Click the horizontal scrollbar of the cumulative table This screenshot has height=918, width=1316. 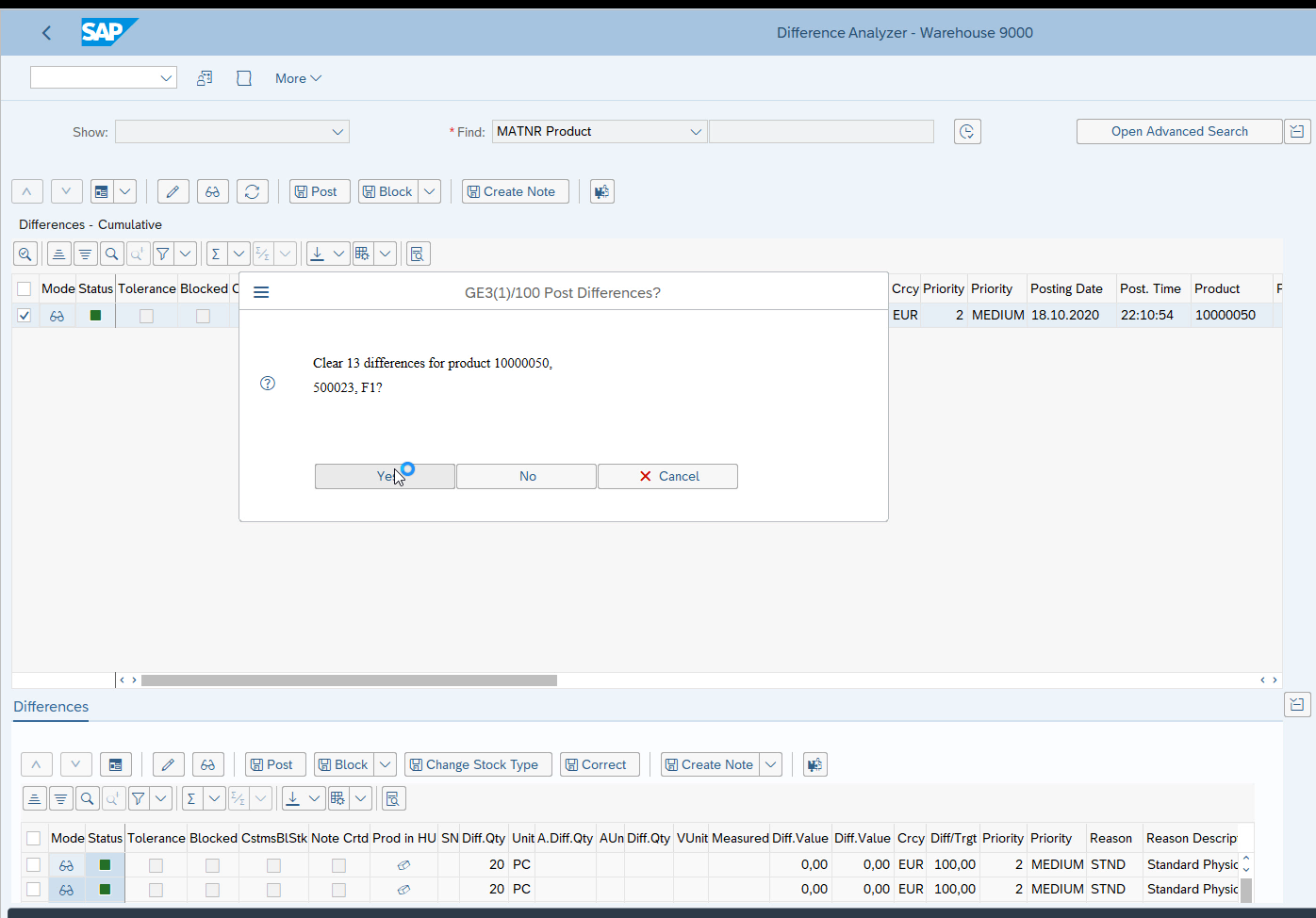(349, 680)
